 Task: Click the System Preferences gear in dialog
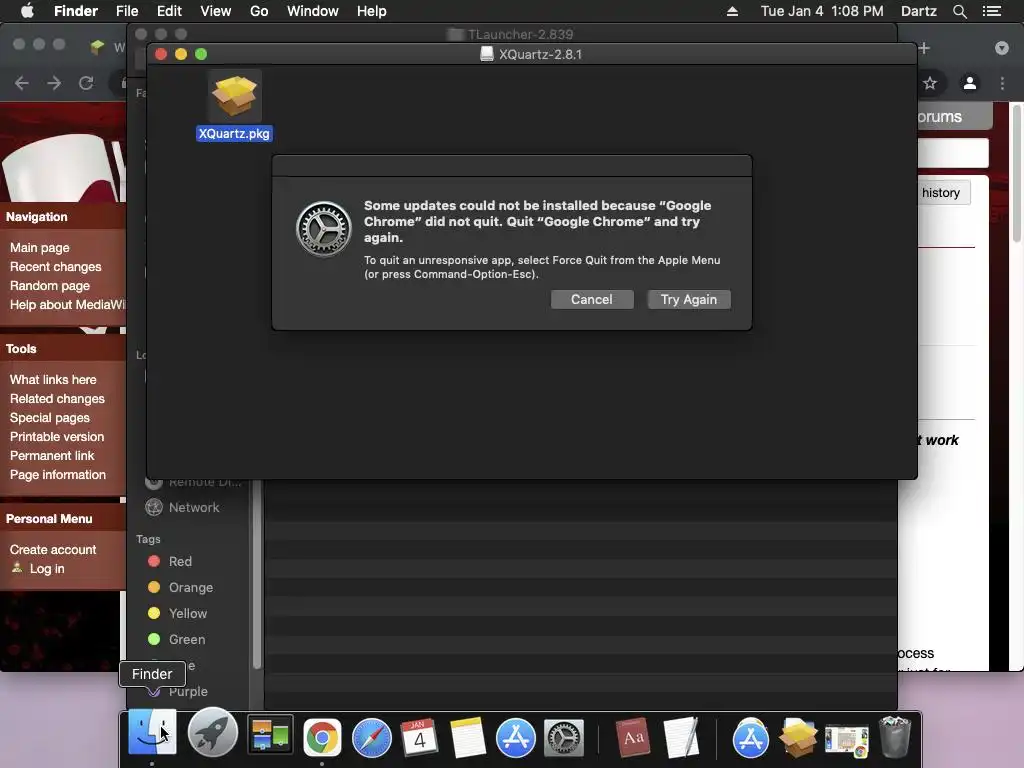click(x=323, y=229)
